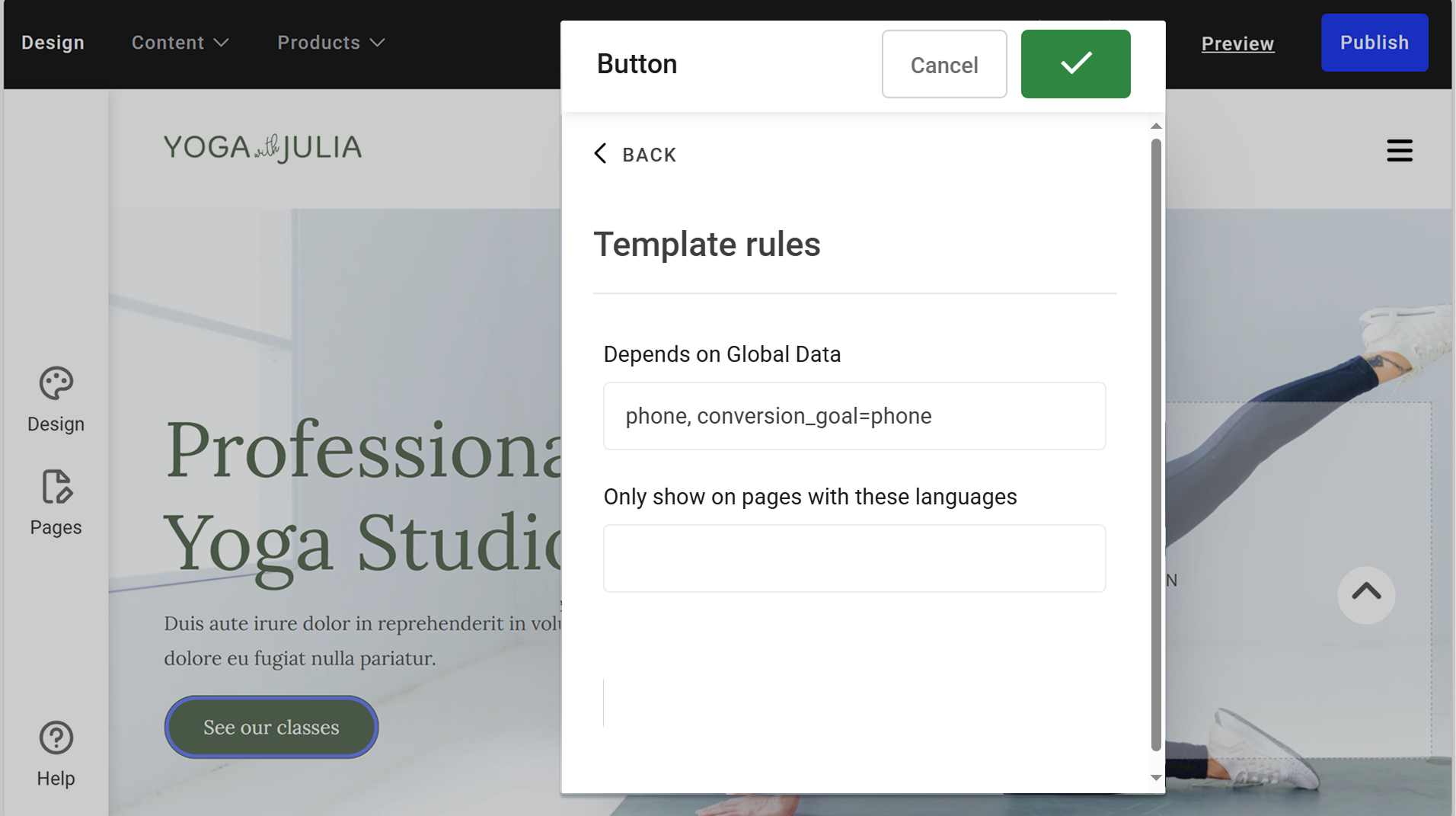This screenshot has height=816, width=1456.
Task: Click the scroll-to-top circular arrow on the page
Action: pyautogui.click(x=1365, y=595)
